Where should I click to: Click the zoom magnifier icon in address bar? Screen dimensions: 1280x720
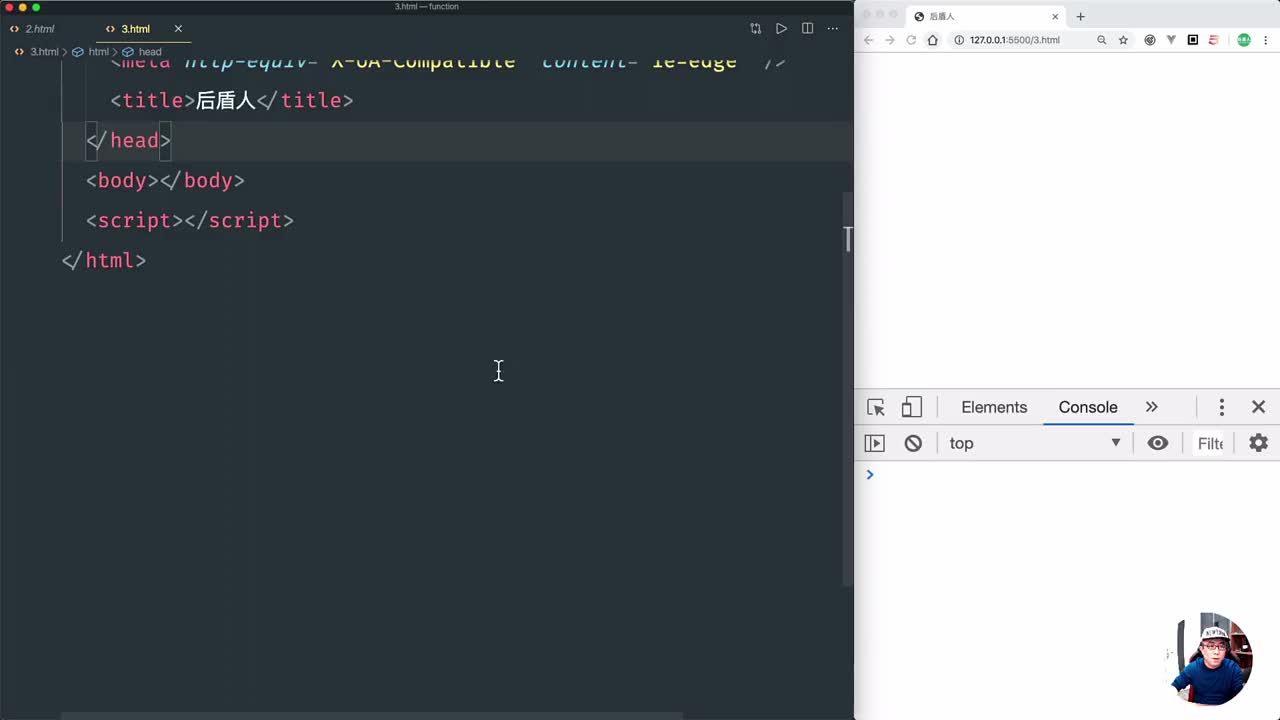(1101, 40)
